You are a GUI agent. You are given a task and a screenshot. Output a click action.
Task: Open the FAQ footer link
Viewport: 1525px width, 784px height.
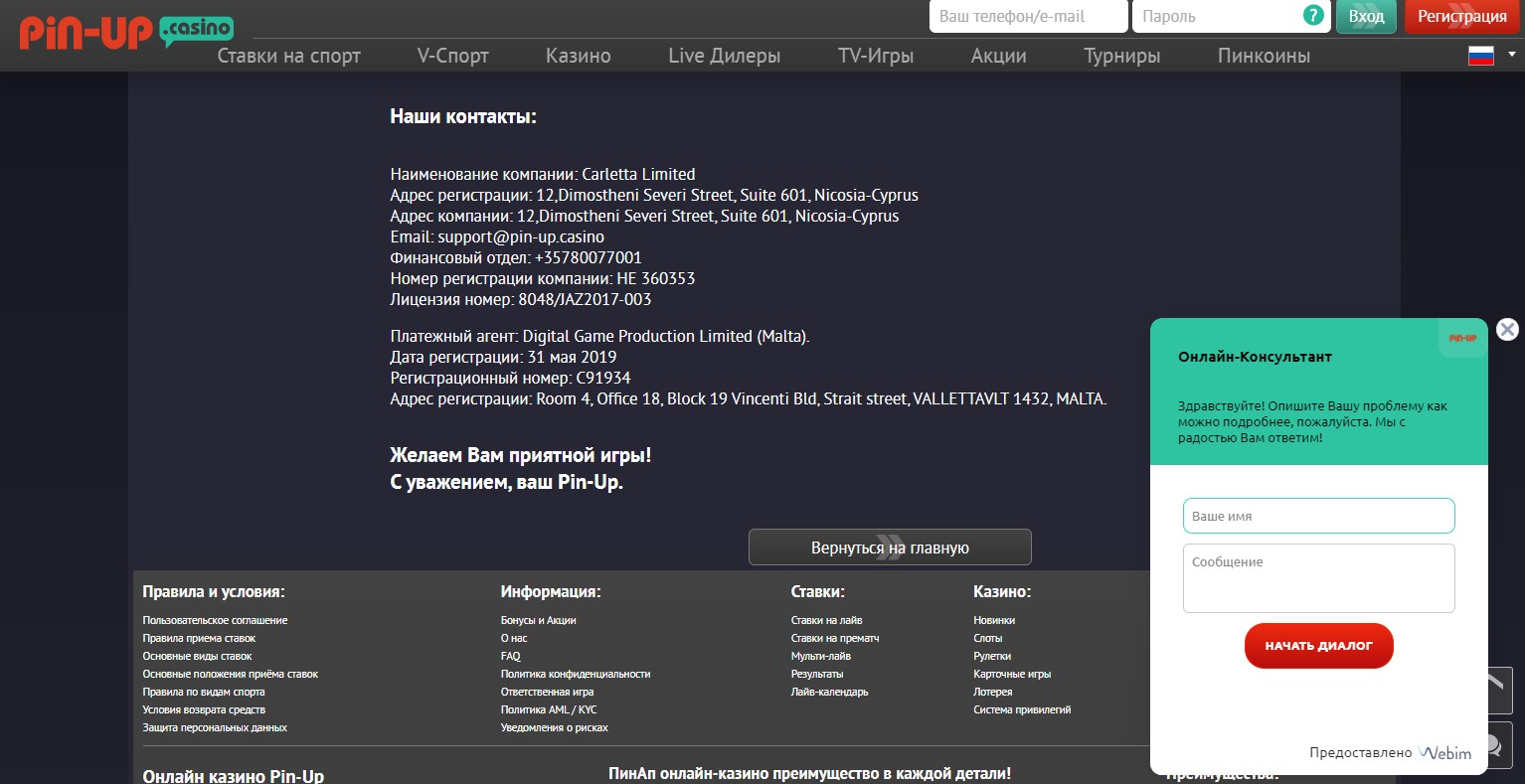[510, 656]
